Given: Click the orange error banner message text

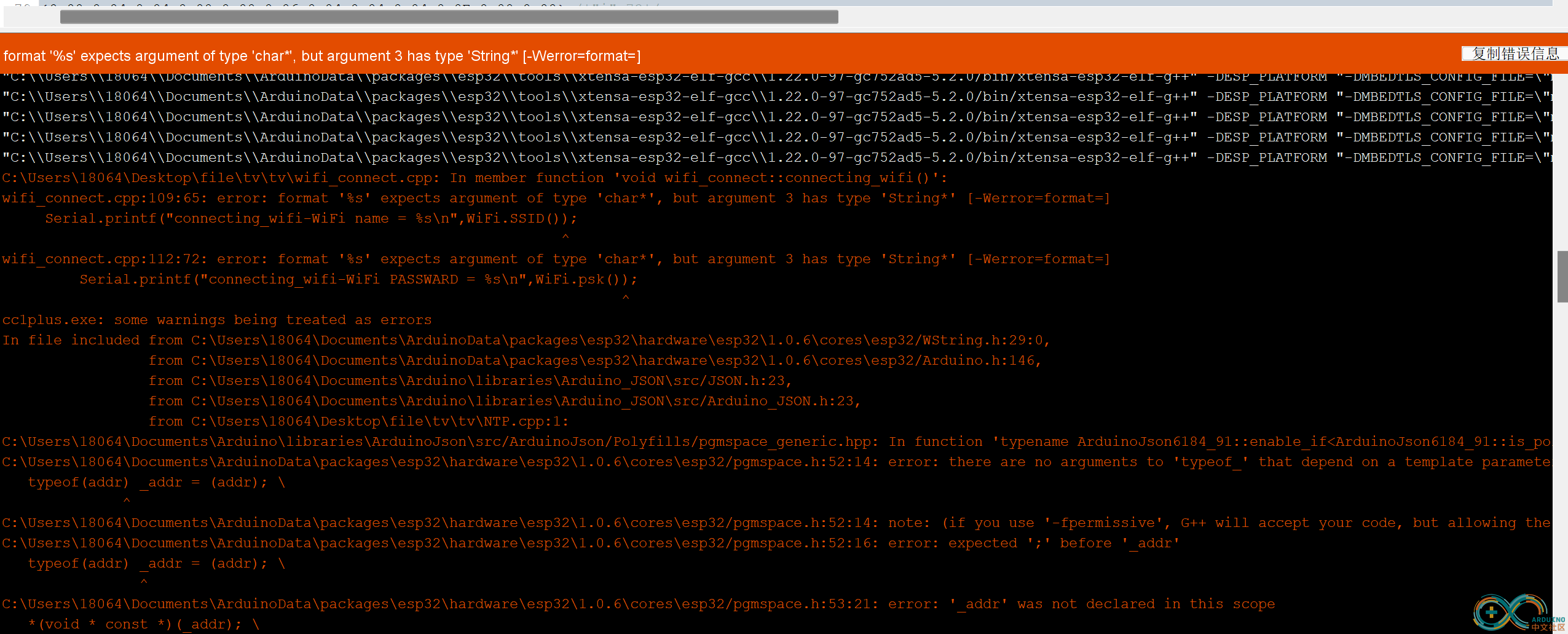Looking at the screenshot, I should click(322, 56).
